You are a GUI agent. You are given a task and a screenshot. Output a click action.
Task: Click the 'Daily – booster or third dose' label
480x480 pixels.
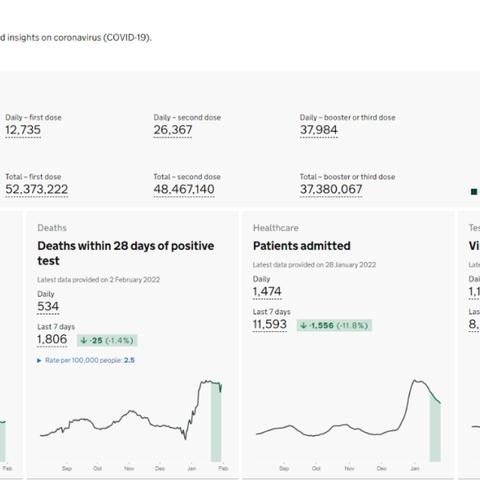(x=347, y=117)
